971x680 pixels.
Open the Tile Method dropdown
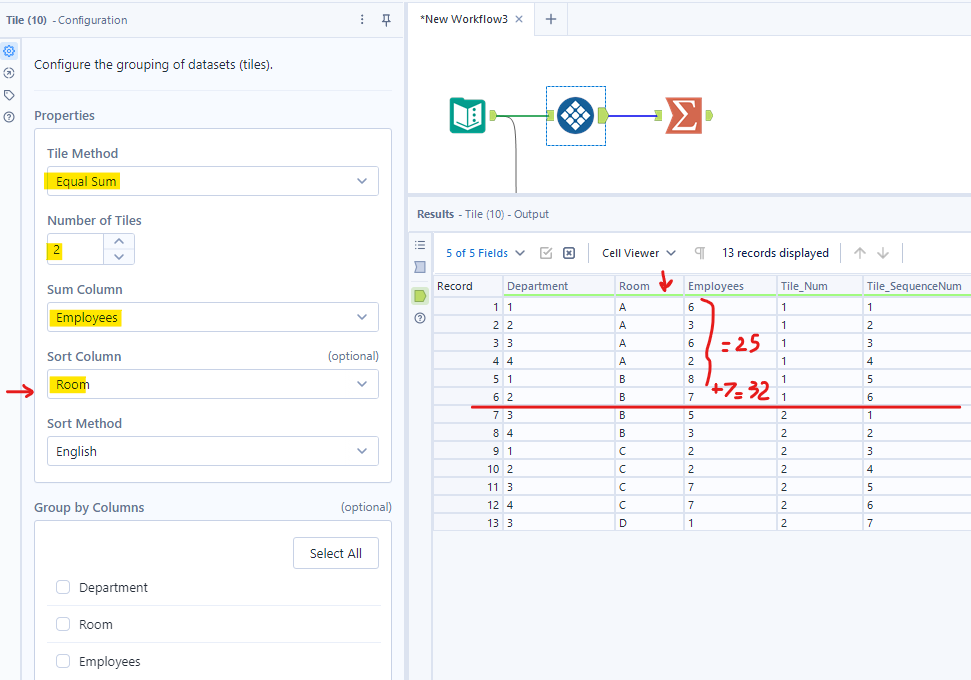click(212, 181)
